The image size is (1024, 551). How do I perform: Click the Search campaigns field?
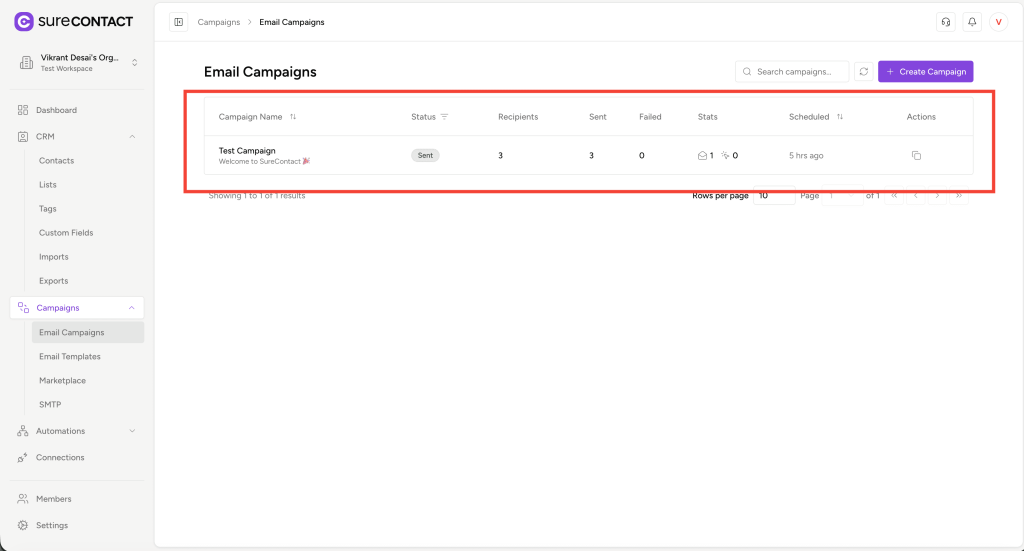tap(792, 72)
